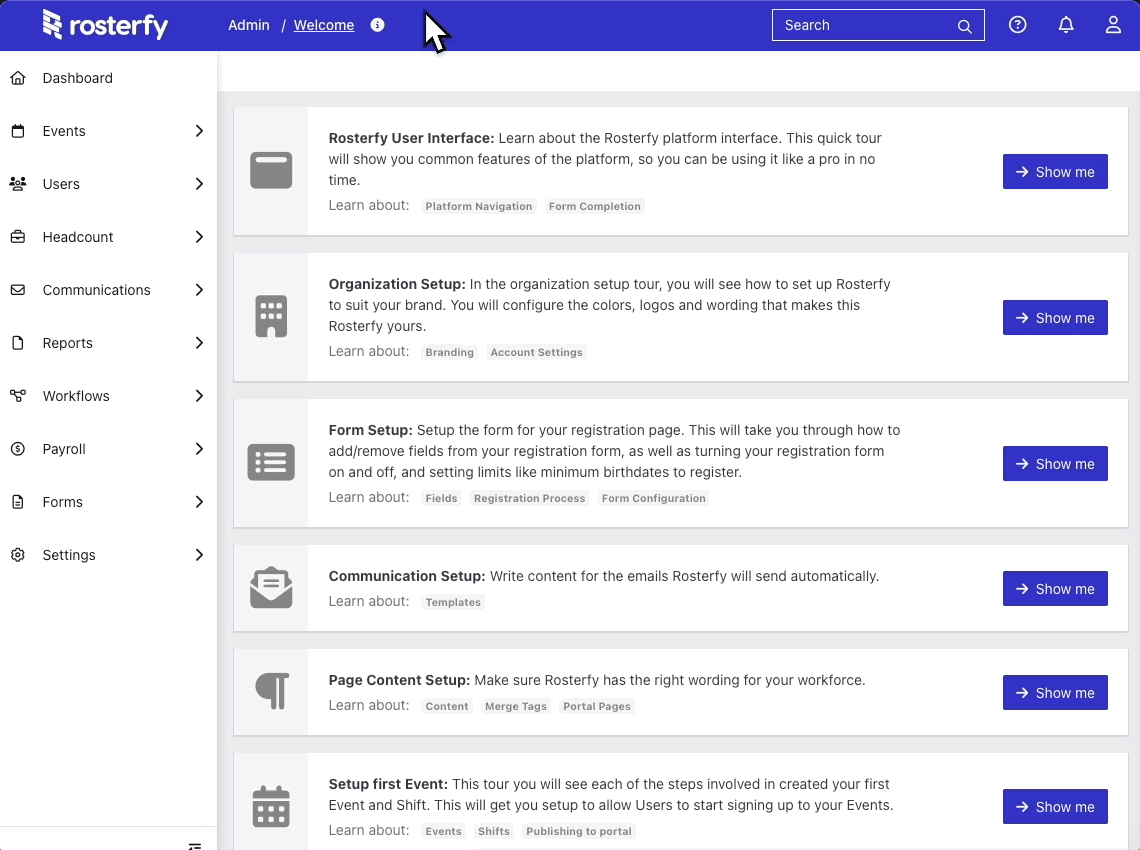Click the Headcount briefcase icon

[18, 237]
